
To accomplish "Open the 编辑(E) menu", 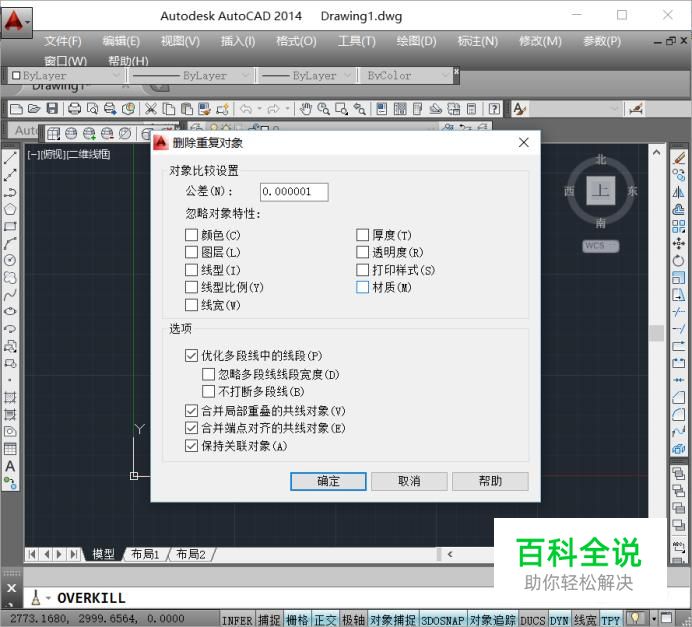I will 121,41.
